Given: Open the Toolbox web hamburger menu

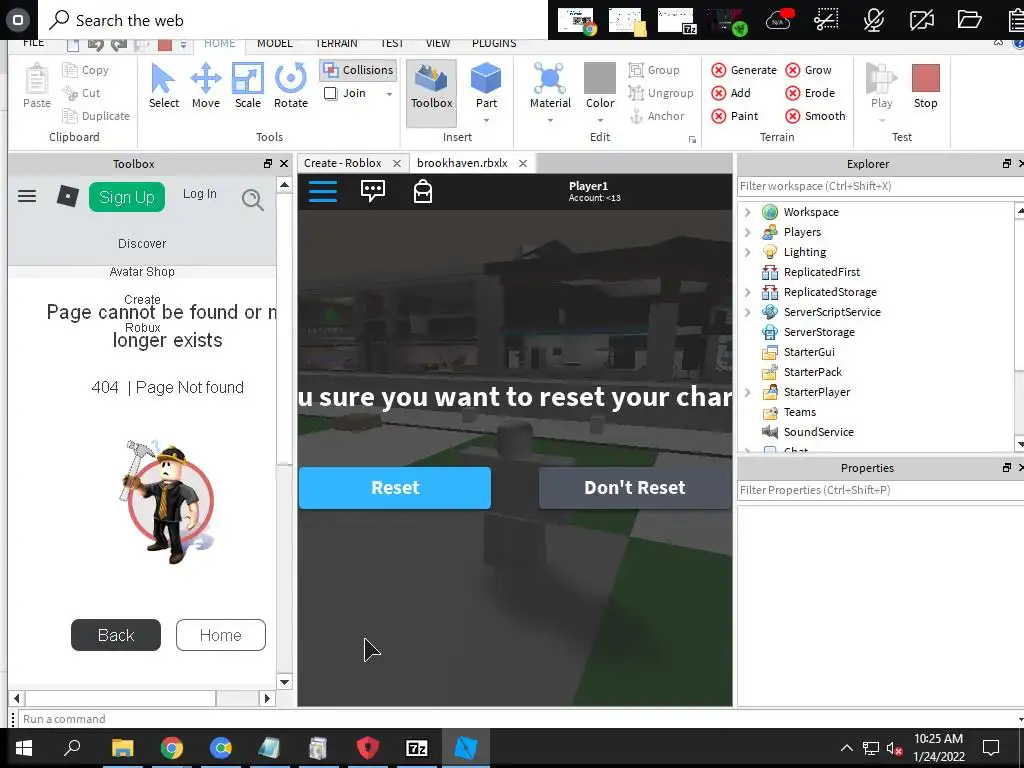Looking at the screenshot, I should (x=27, y=196).
